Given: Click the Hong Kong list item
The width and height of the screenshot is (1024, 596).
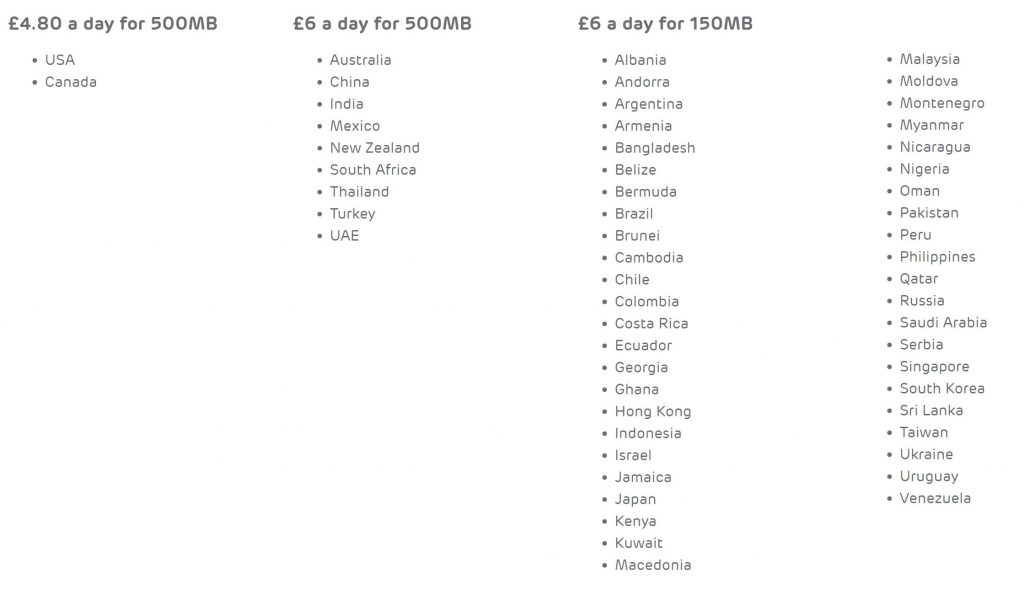Looking at the screenshot, I should tap(652, 411).
